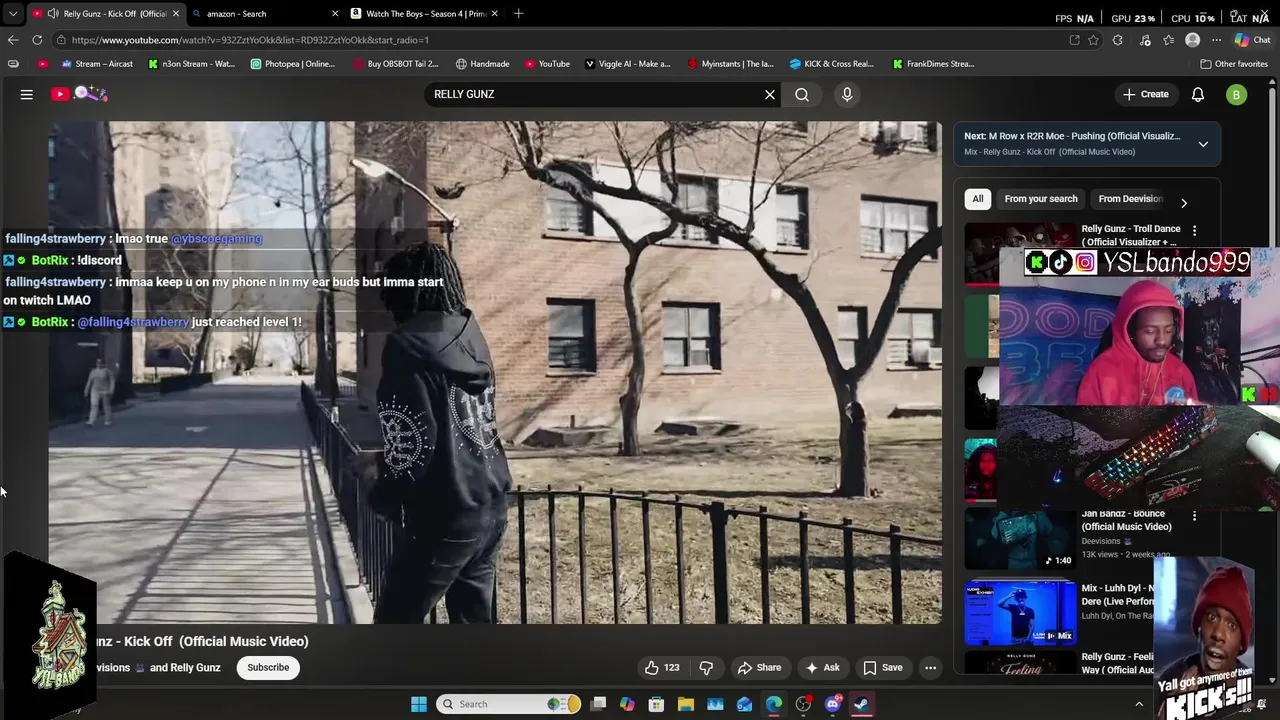1280x720 pixels.
Task: Add this page to favorites star
Action: click(x=1094, y=40)
